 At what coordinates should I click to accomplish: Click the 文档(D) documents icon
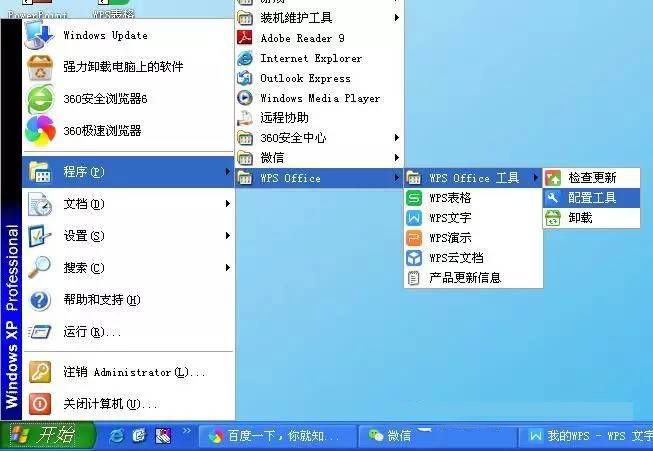pos(40,204)
